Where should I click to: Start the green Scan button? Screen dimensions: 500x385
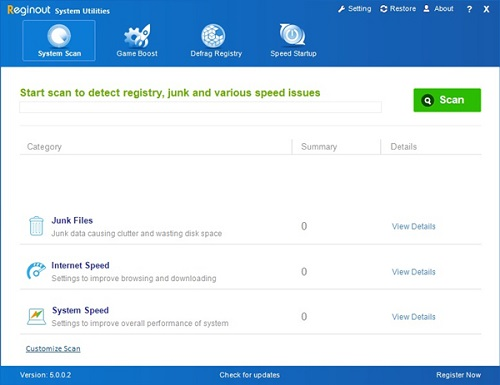tap(447, 100)
